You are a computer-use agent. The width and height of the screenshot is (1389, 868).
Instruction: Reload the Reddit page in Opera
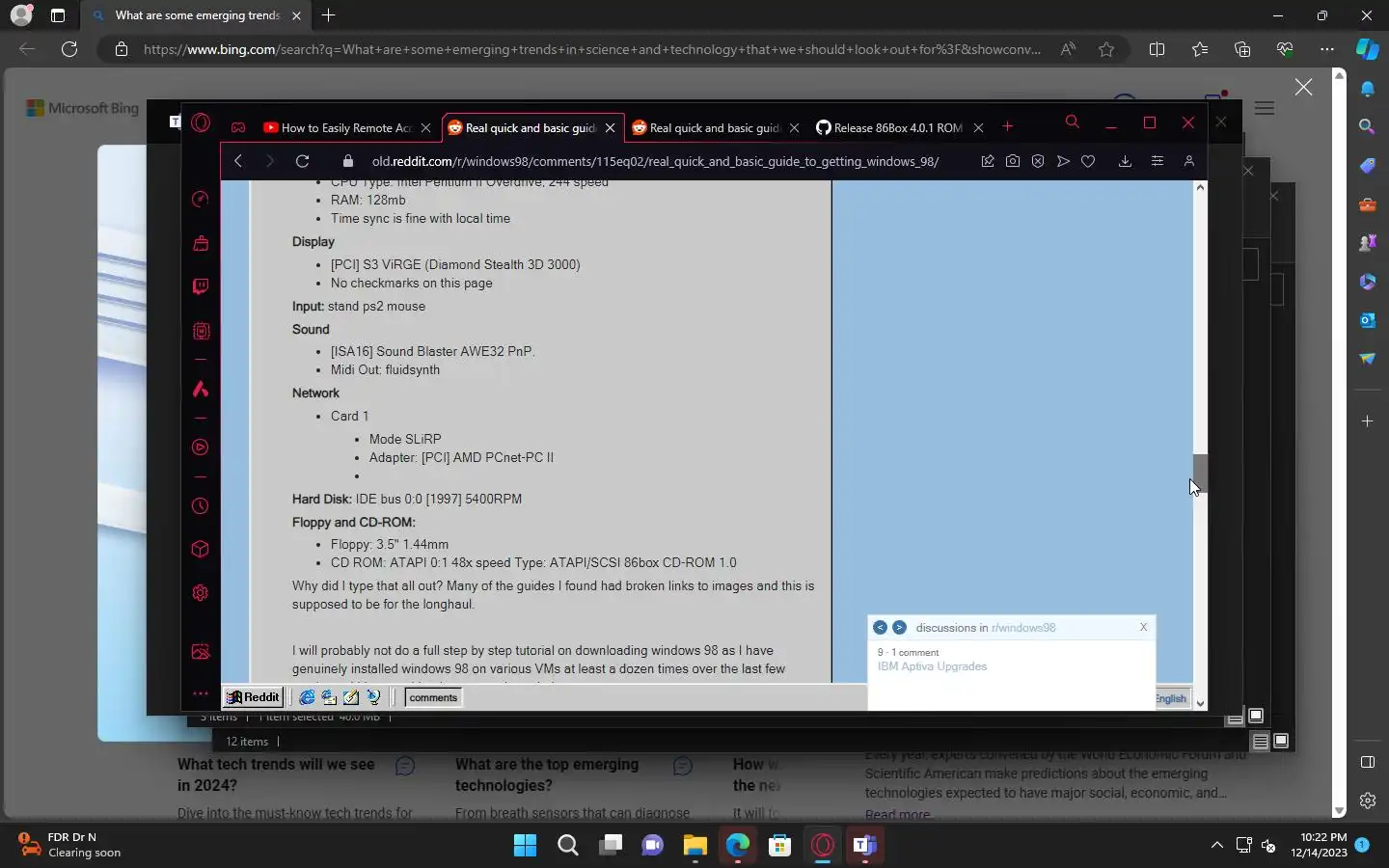tap(302, 161)
